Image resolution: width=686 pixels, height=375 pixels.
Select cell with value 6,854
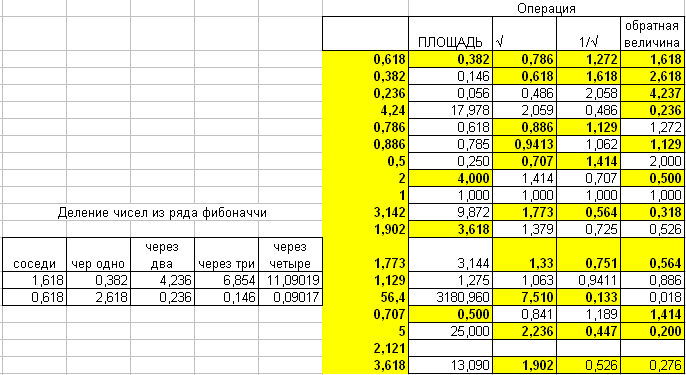[226, 280]
